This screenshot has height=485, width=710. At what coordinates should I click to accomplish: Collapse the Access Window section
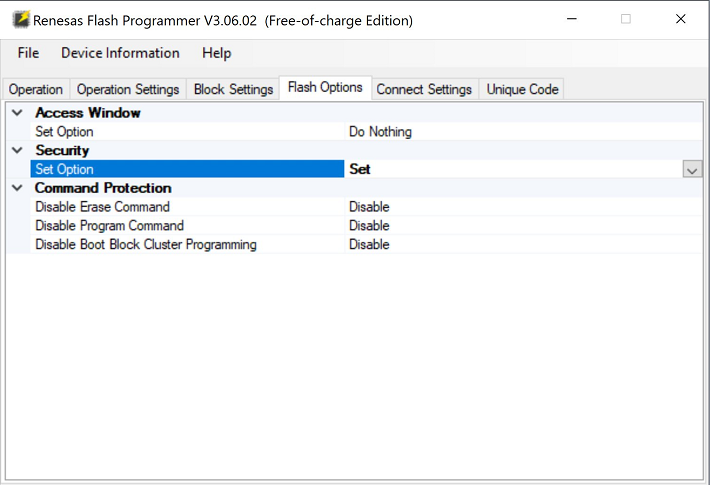coord(17,112)
